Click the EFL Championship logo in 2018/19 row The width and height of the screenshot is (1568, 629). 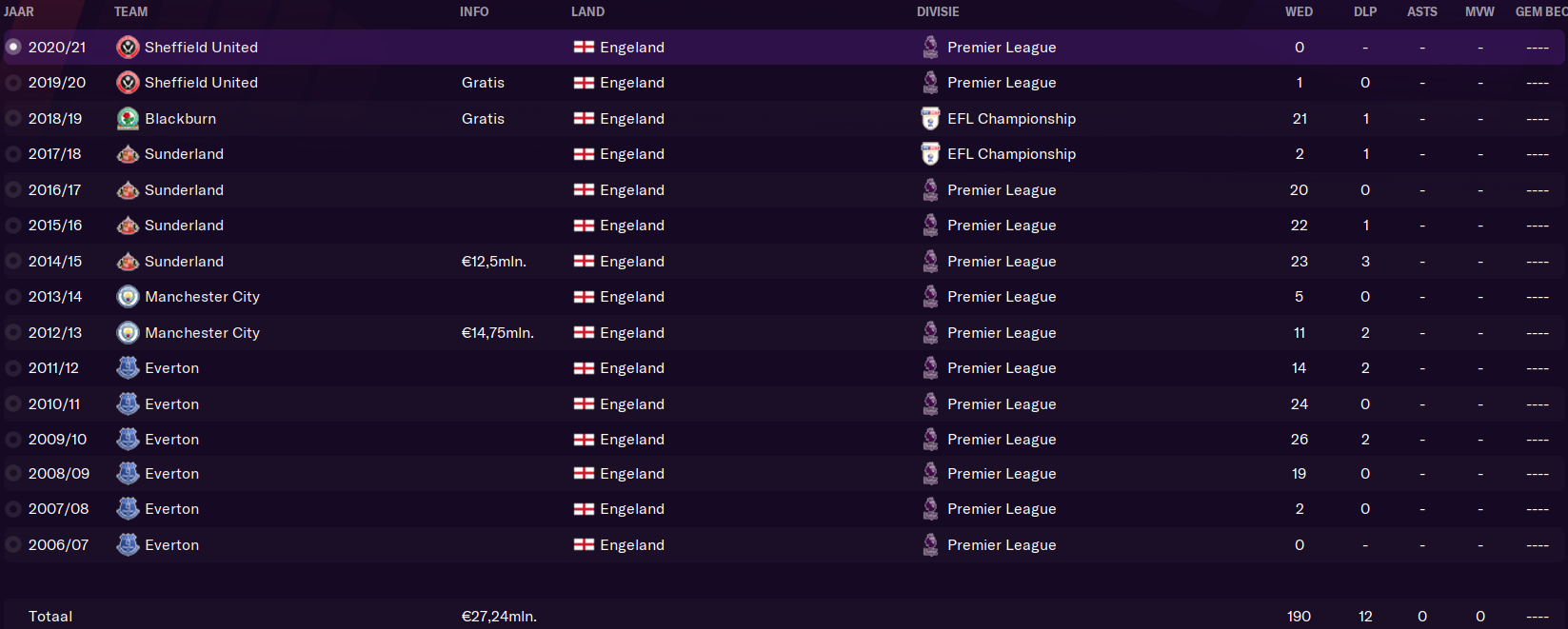[x=930, y=119]
